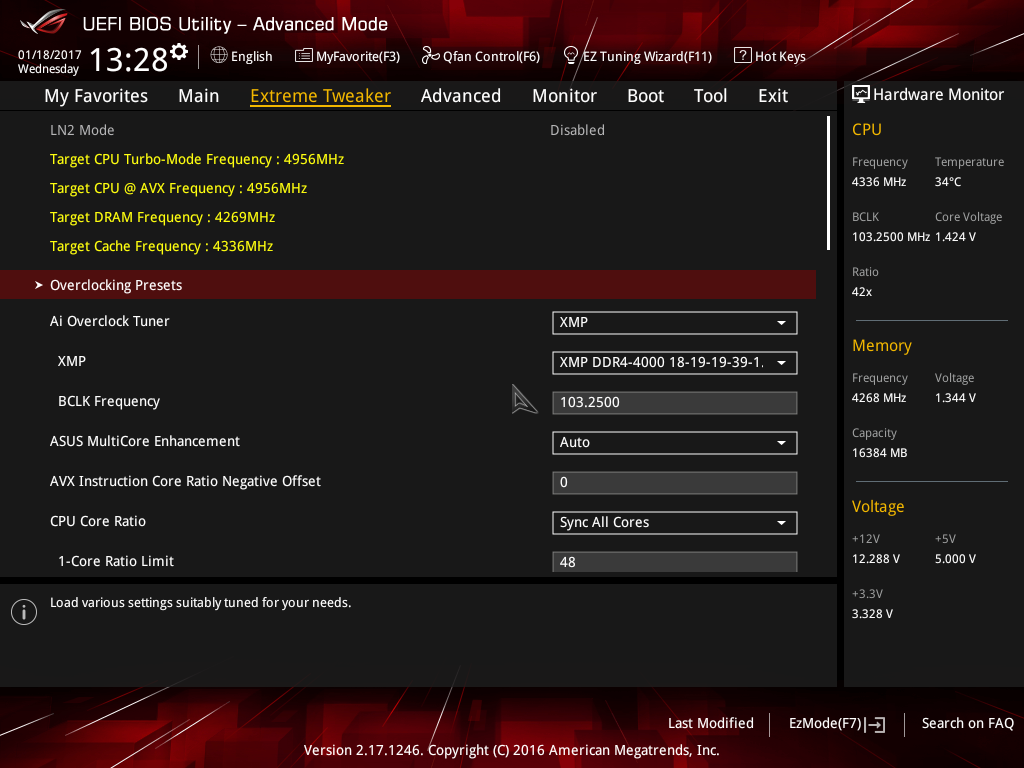The height and width of the screenshot is (768, 1024).
Task: Click Target CPU Turbo-Mode Frequency text
Action: point(197,159)
